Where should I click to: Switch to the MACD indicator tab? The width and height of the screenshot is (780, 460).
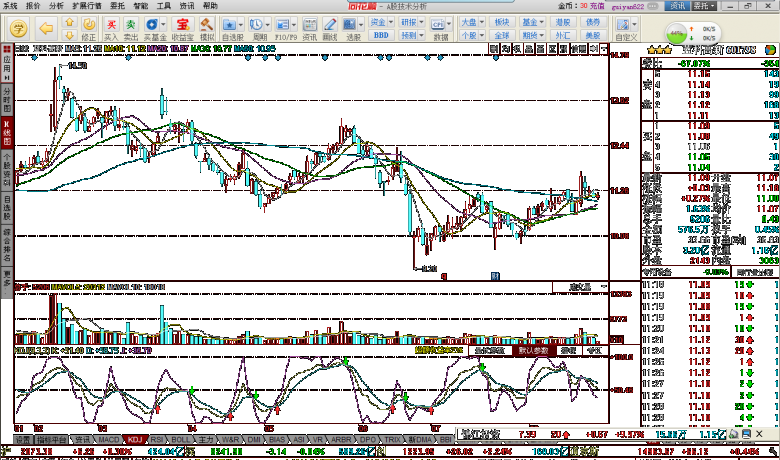108,439
